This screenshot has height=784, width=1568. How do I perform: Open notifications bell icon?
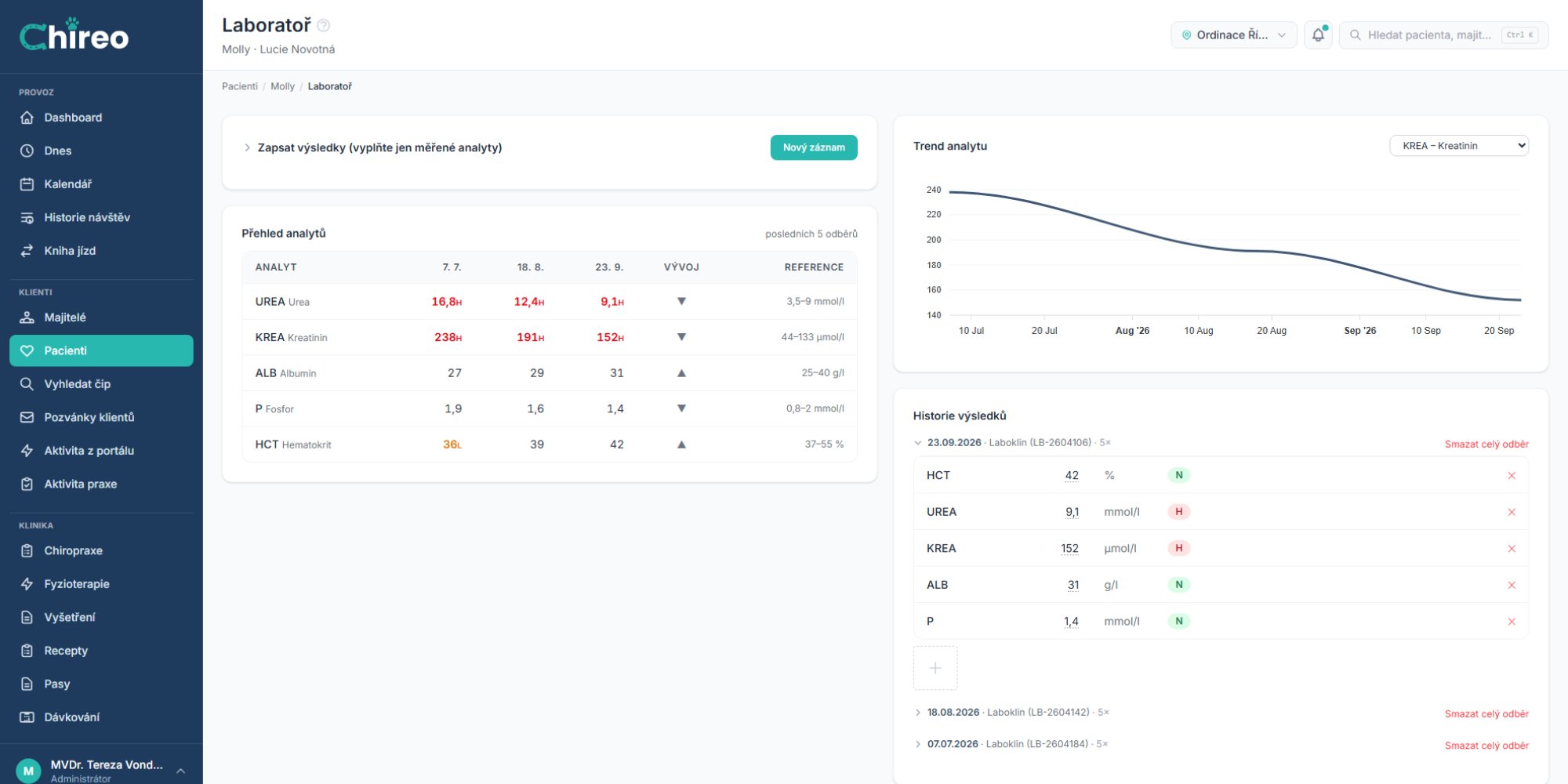(1318, 35)
